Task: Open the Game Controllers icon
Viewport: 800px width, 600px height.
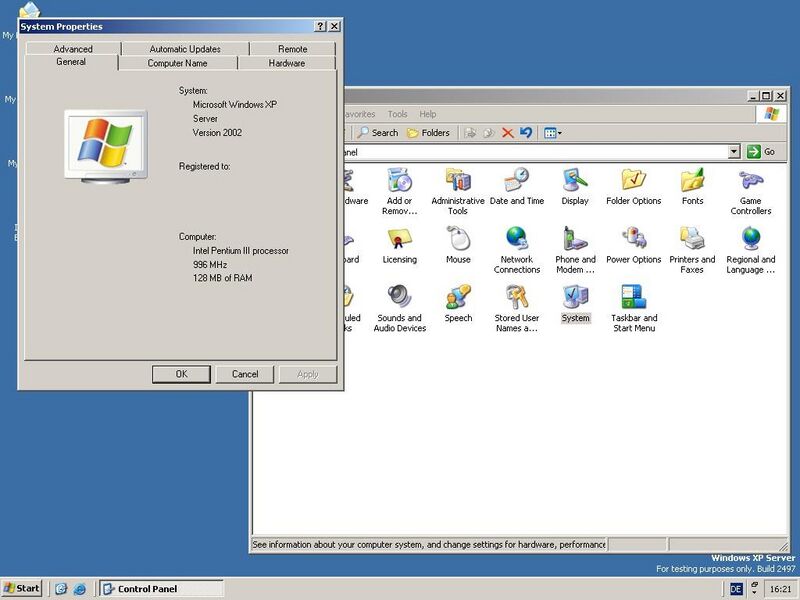Action: coord(750,181)
